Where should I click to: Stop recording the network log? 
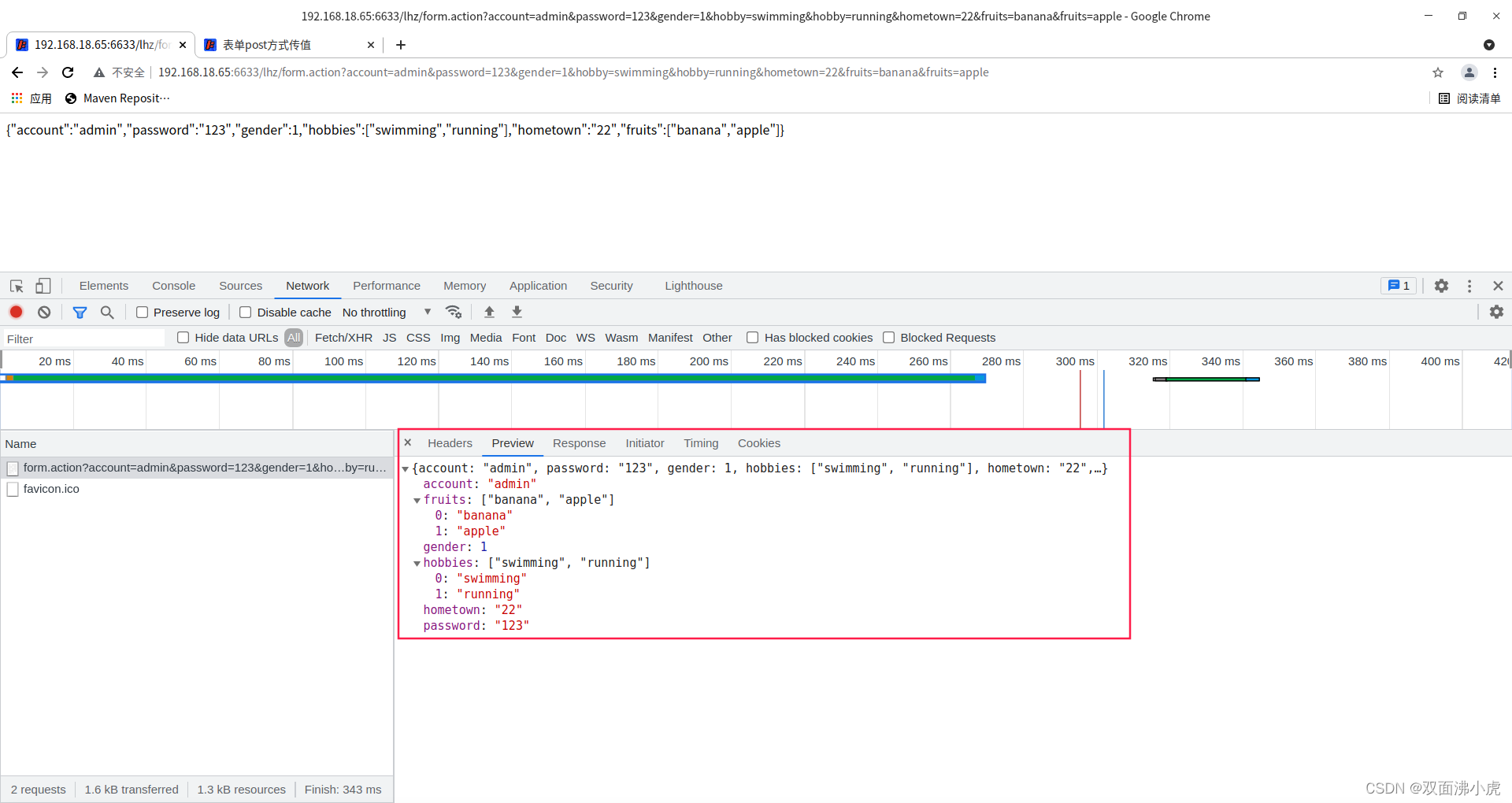click(16, 312)
